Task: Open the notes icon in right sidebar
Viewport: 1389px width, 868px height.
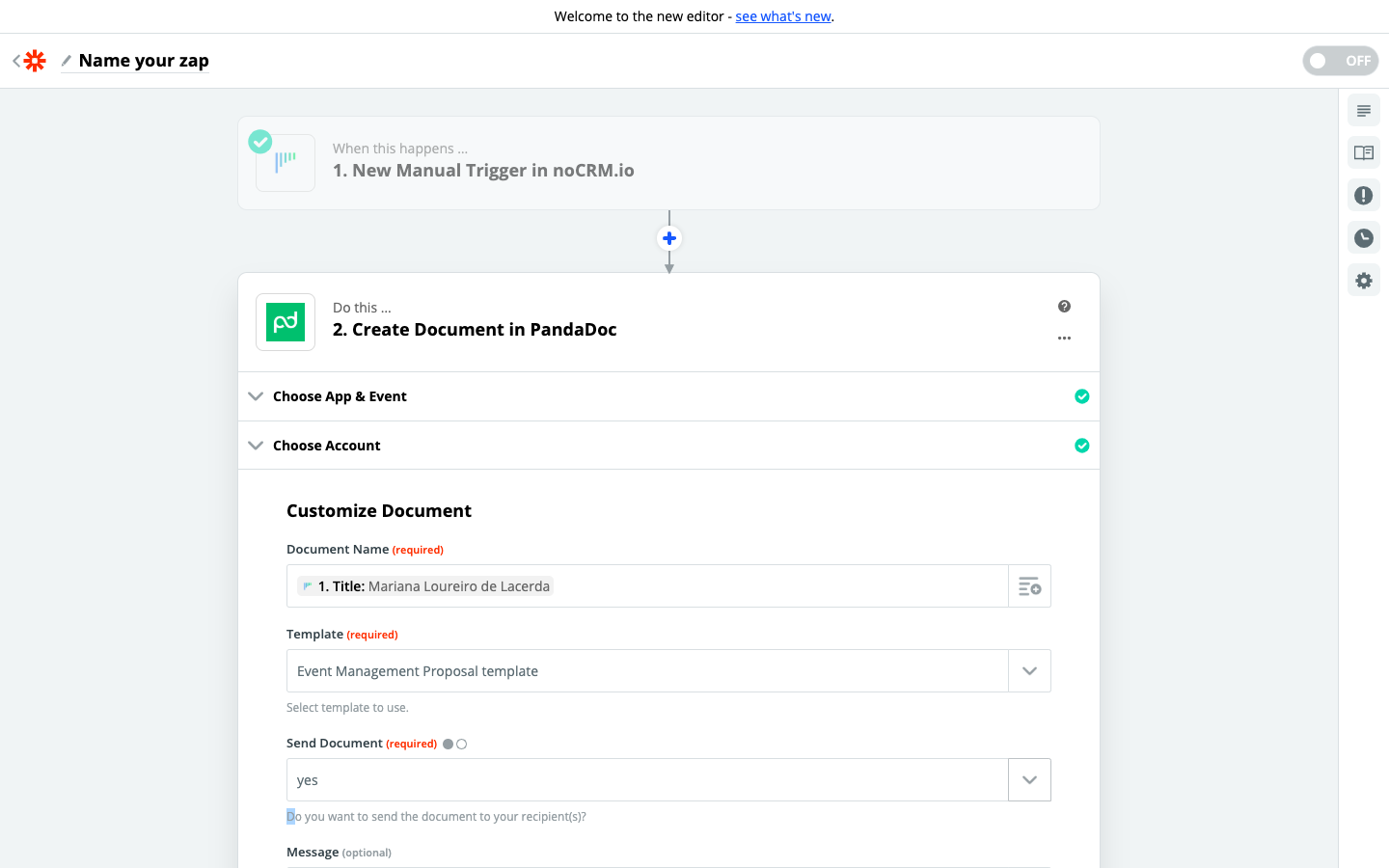Action: click(x=1363, y=111)
